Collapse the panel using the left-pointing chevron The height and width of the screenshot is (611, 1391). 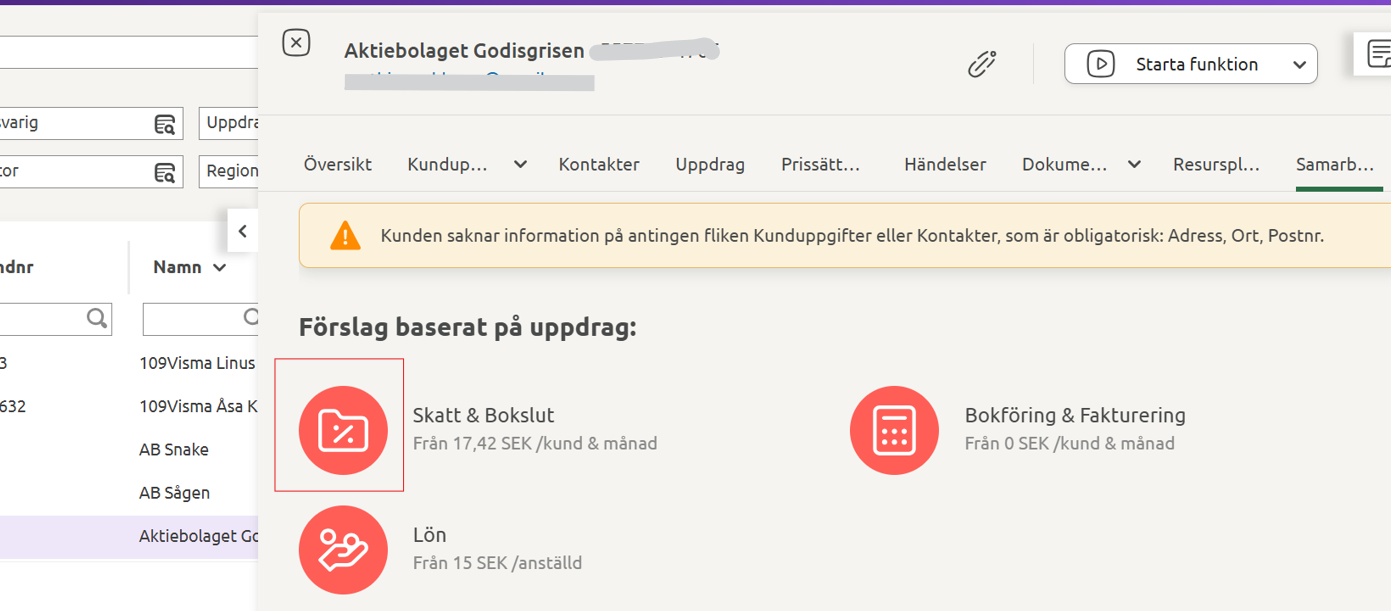[242, 230]
